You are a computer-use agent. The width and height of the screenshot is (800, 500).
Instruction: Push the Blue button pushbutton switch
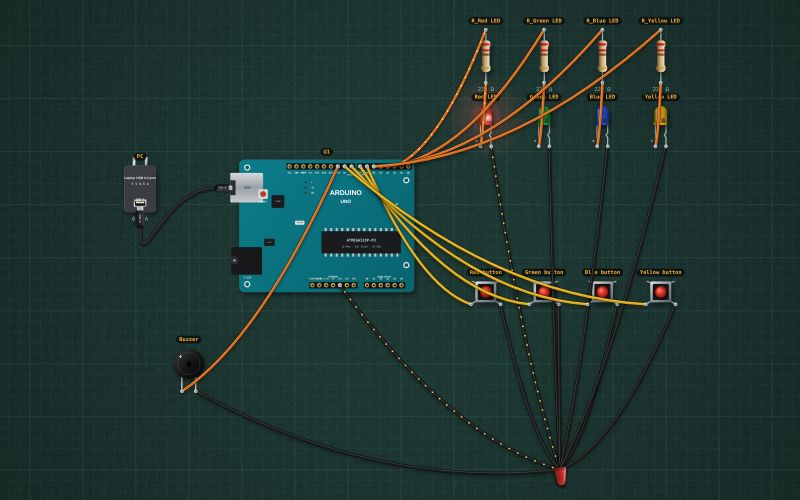(x=603, y=292)
